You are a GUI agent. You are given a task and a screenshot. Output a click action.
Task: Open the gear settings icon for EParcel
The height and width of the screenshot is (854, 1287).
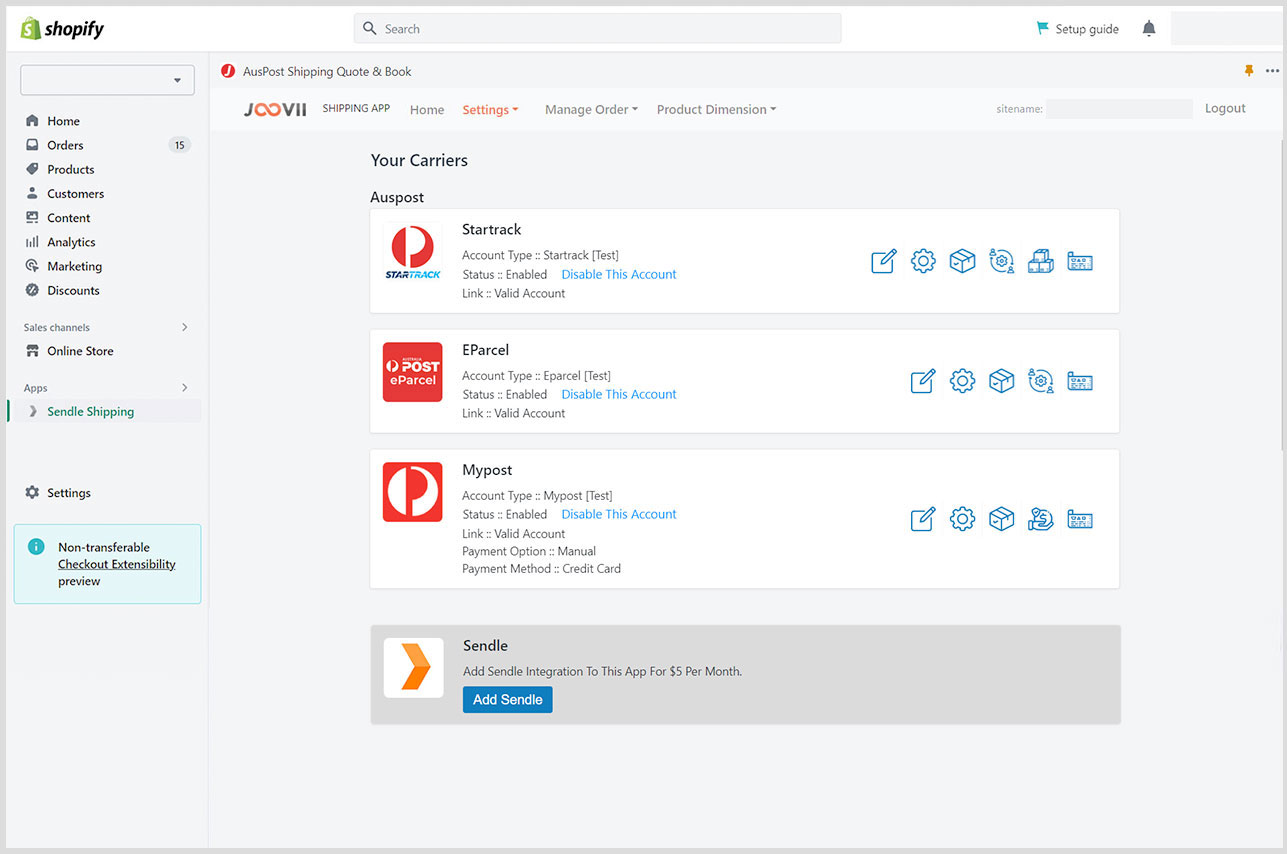tap(962, 381)
